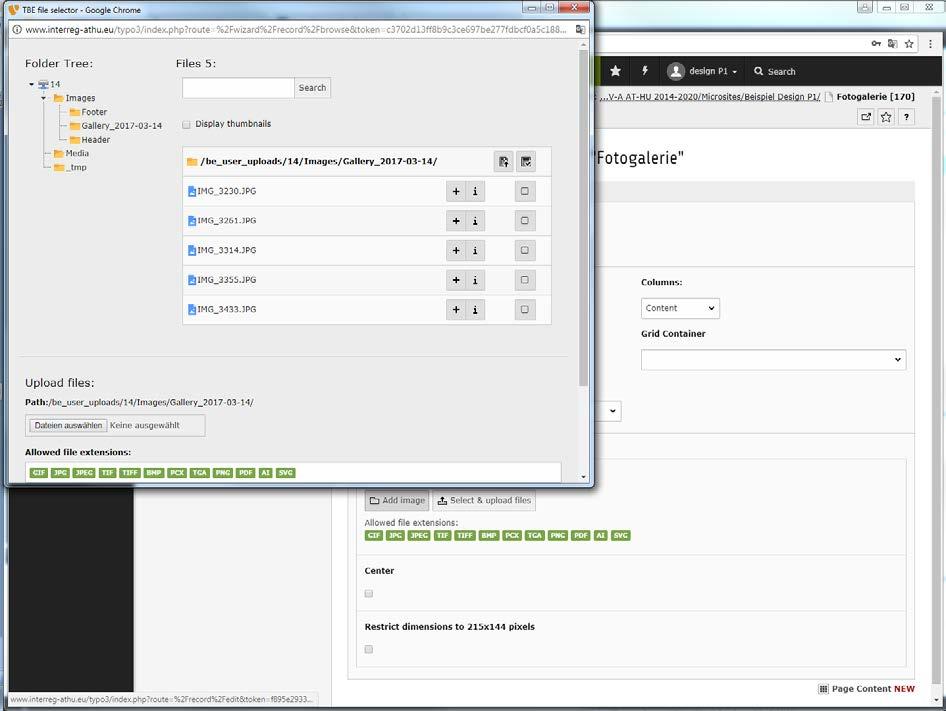
Task: Tick the selection checkbox for IMG_3314.JPG
Action: pos(525,250)
